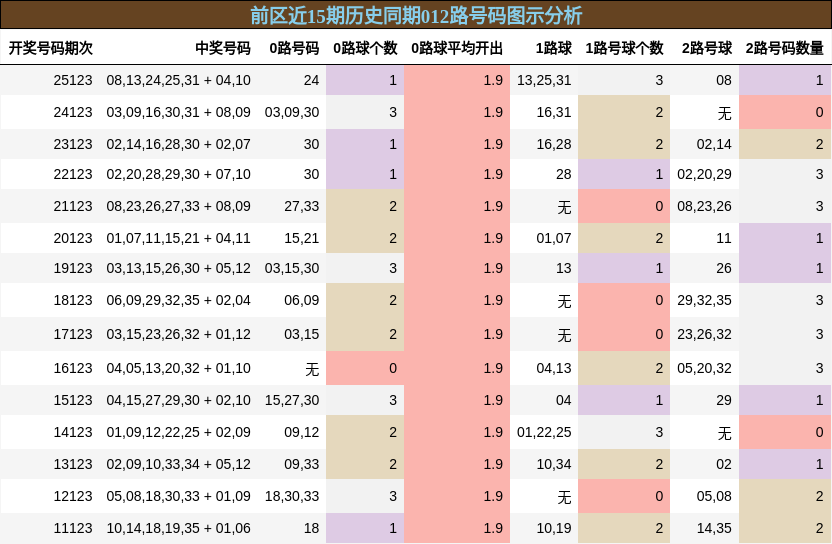
Task: Click winning numbers 04,05,13,20,32 + 01,10
Action: tap(178, 368)
